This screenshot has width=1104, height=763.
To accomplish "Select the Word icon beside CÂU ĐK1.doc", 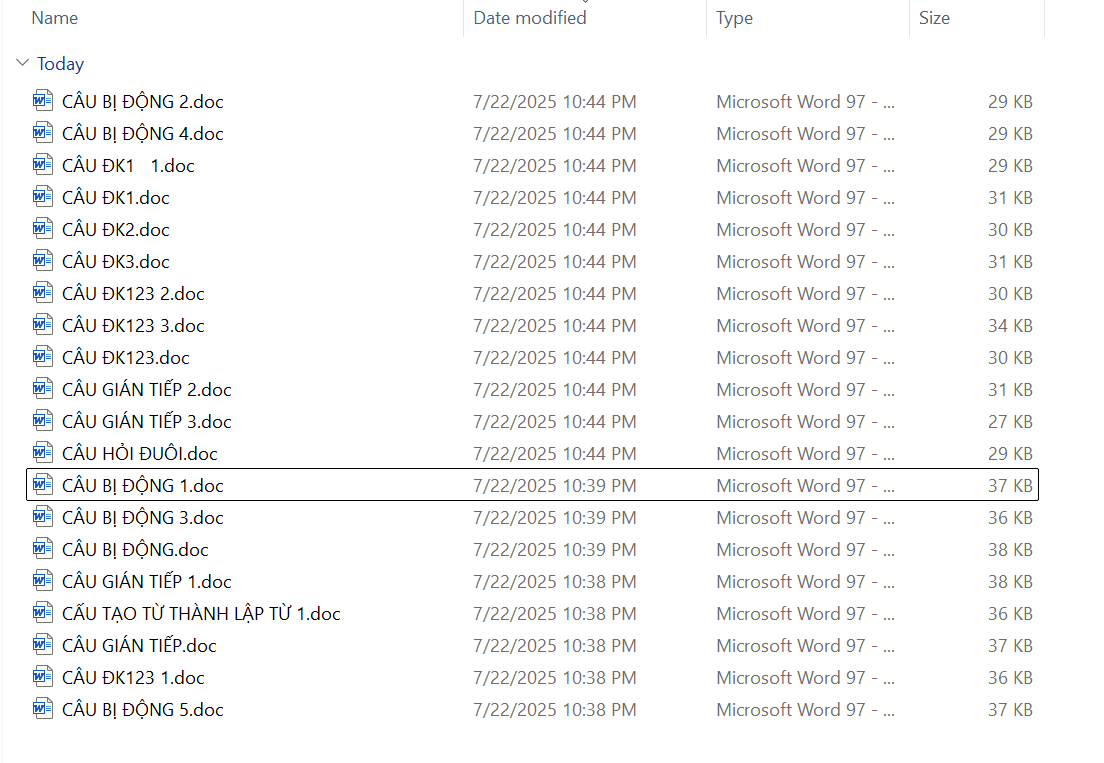I will click(43, 197).
